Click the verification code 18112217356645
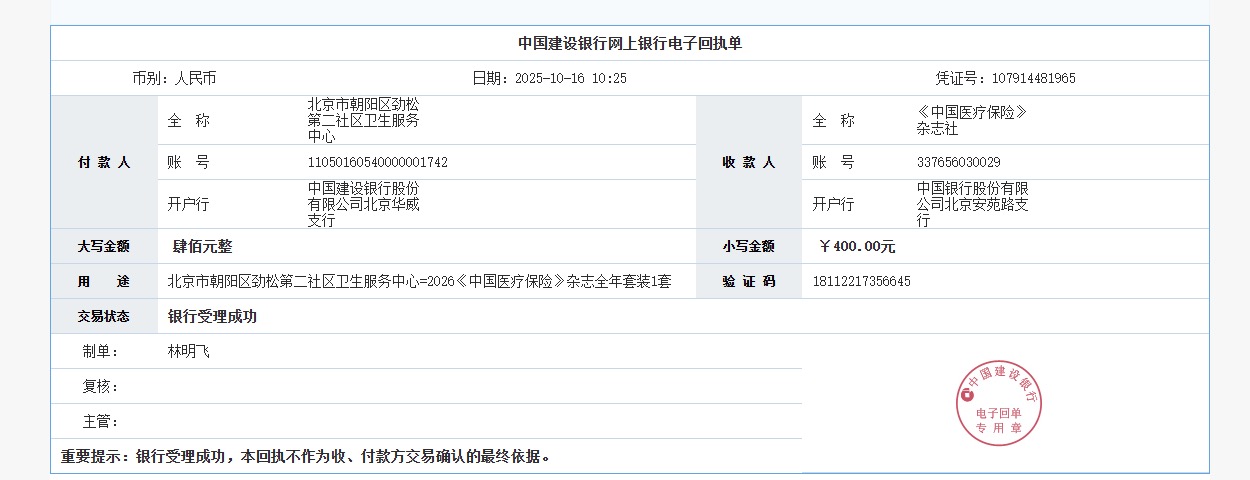The height and width of the screenshot is (480, 1250). (863, 281)
